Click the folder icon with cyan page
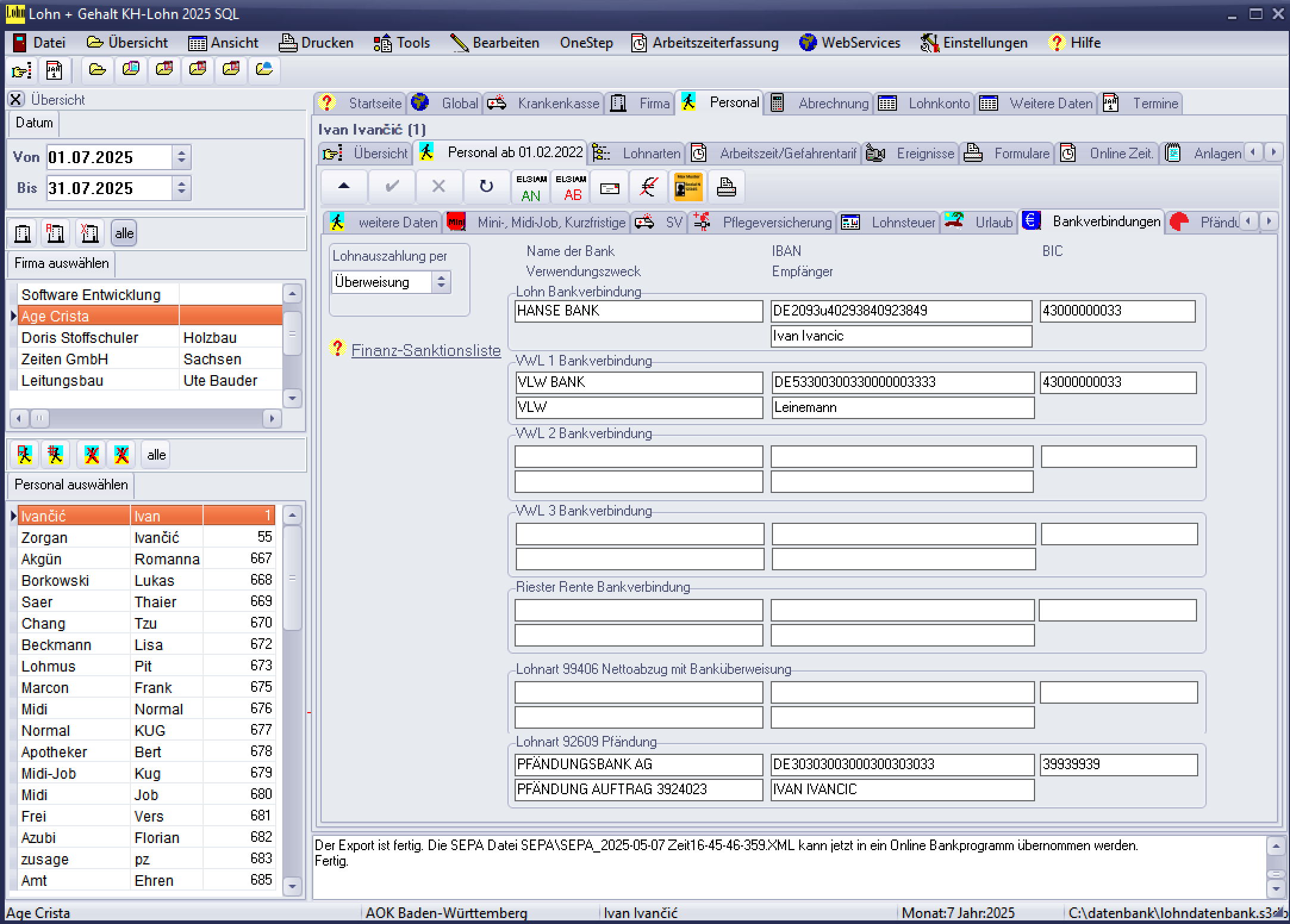This screenshot has width=1290, height=924. [131, 70]
